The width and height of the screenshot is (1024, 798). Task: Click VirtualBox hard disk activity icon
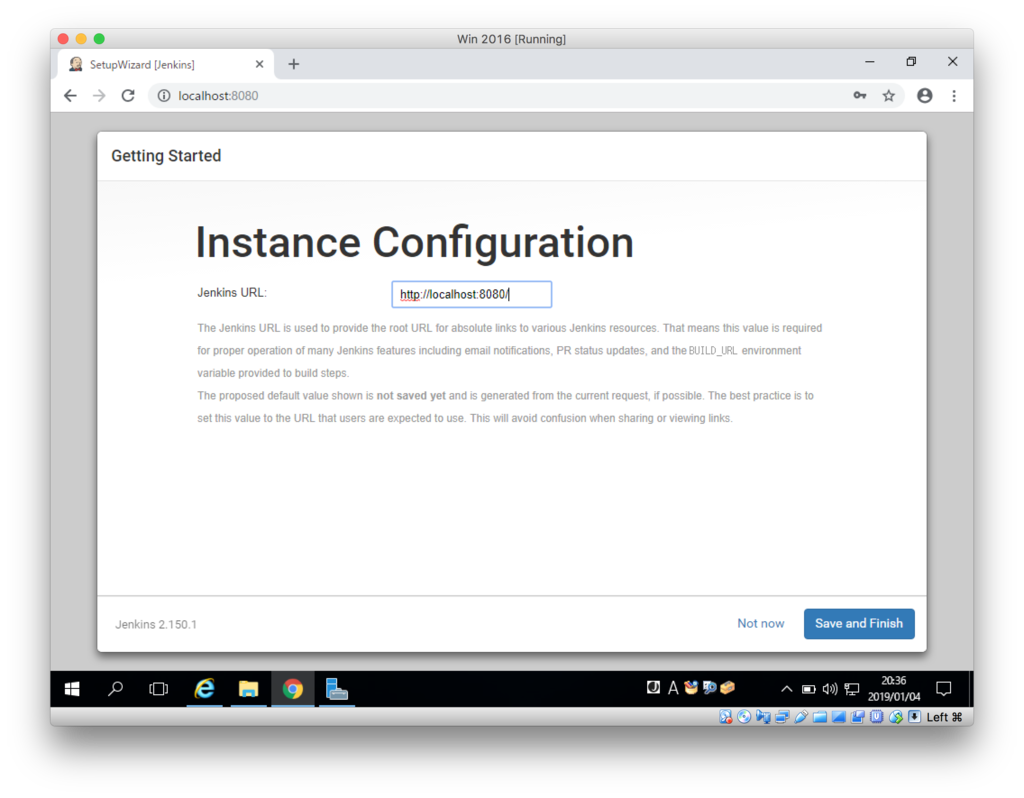726,716
